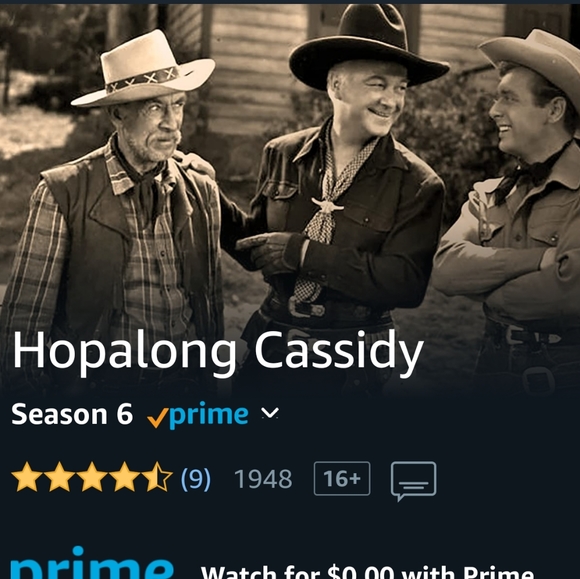Open the (9) customer reviews link
This screenshot has width=580, height=579.
pos(196,479)
